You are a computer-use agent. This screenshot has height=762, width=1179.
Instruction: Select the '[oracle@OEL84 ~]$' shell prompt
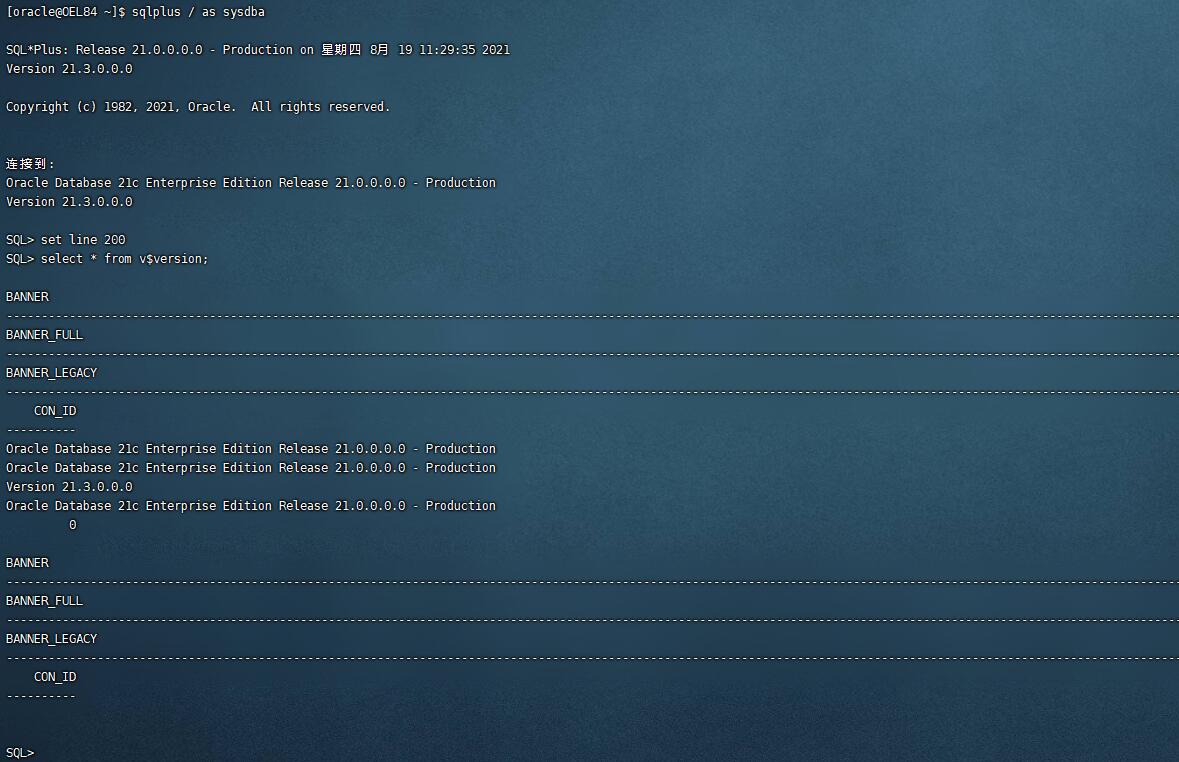coord(65,12)
